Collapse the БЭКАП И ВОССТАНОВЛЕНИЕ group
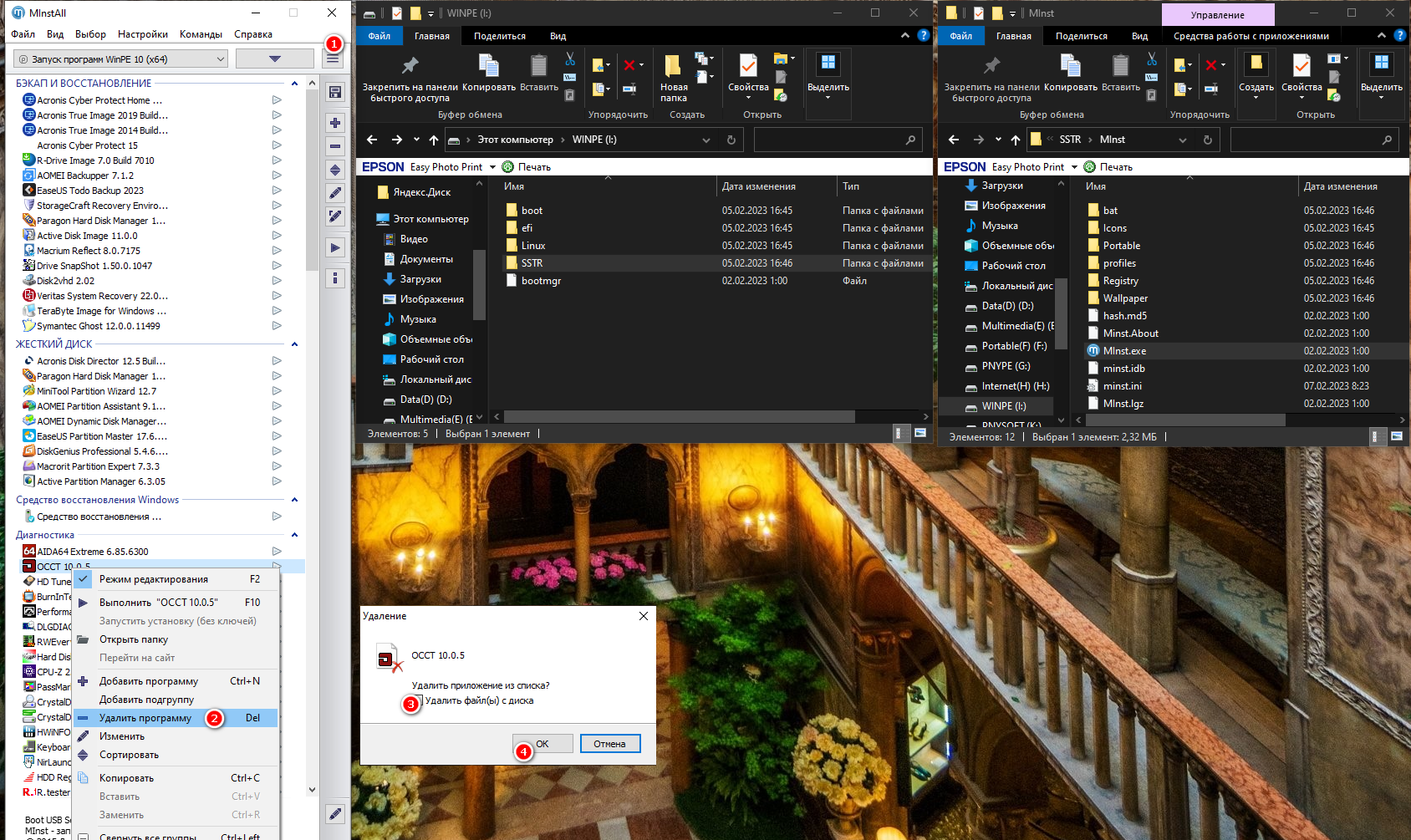Screen dimensions: 1411x840 [294, 84]
